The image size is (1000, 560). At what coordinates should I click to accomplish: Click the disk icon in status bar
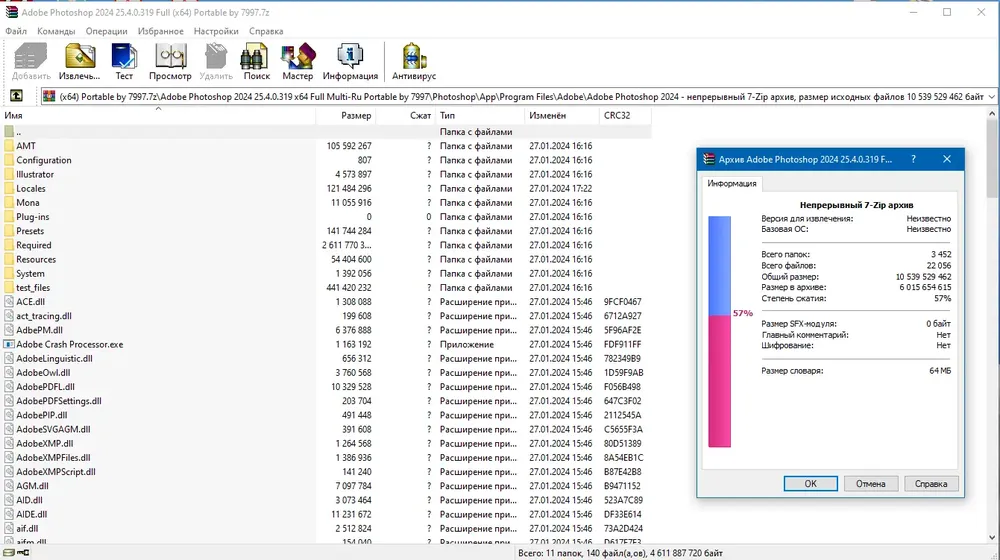click(x=8, y=553)
